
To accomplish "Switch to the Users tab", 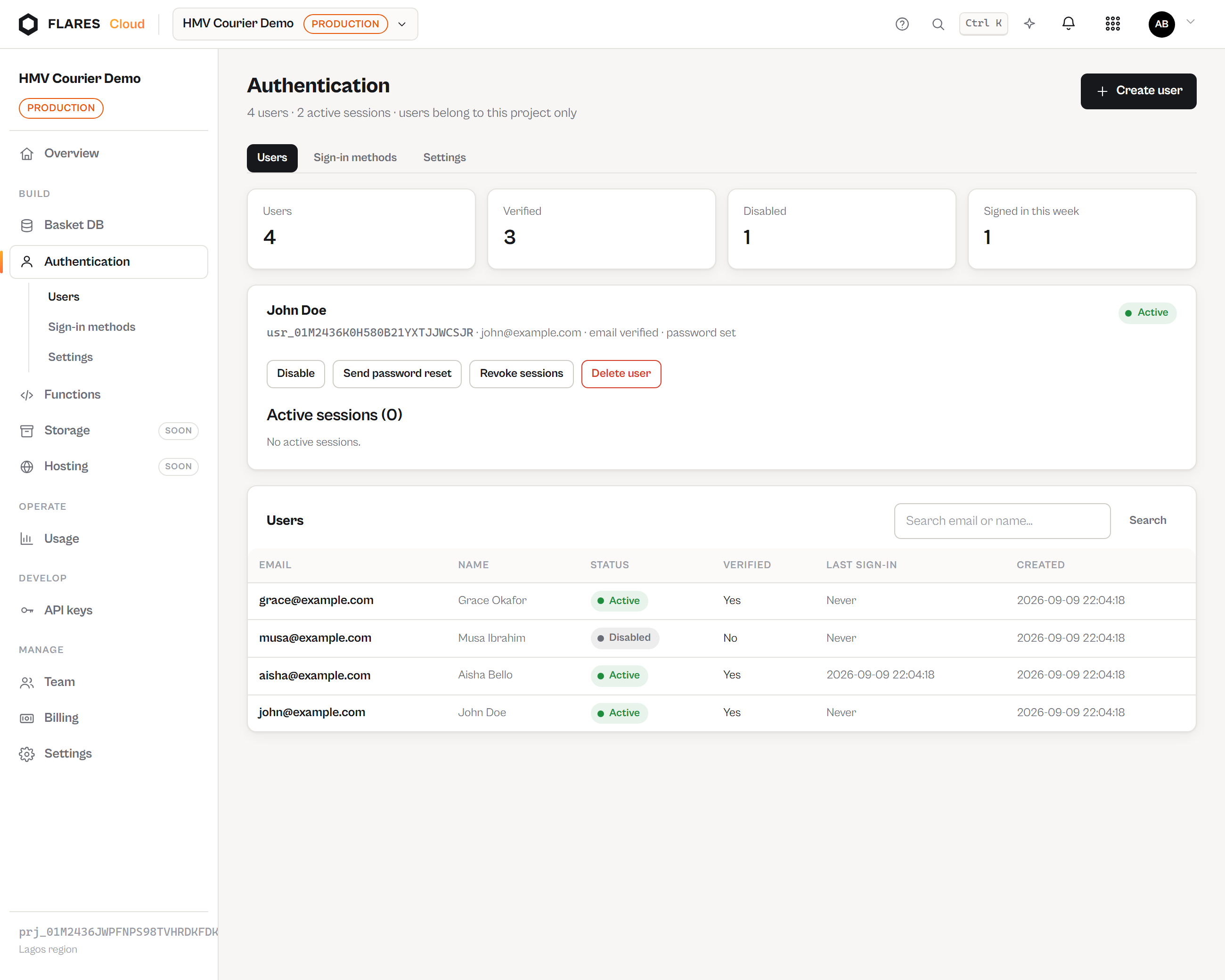I will point(271,157).
